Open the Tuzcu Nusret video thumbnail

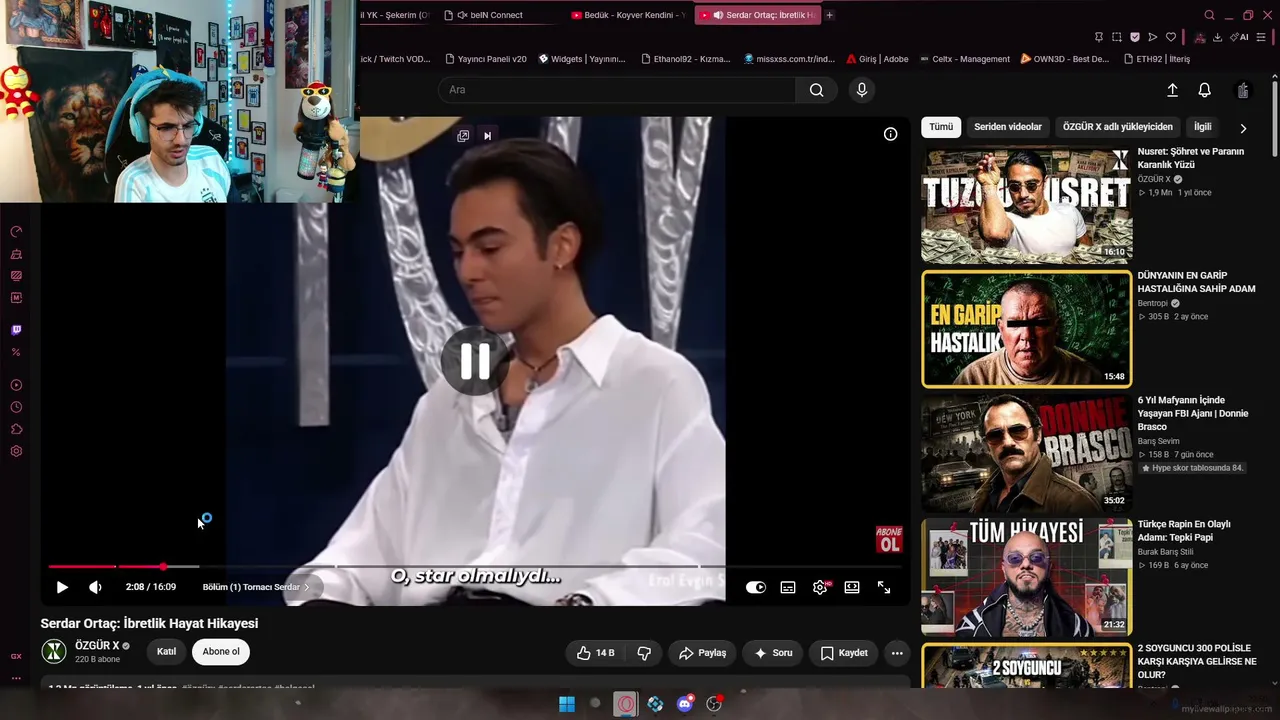click(1026, 204)
